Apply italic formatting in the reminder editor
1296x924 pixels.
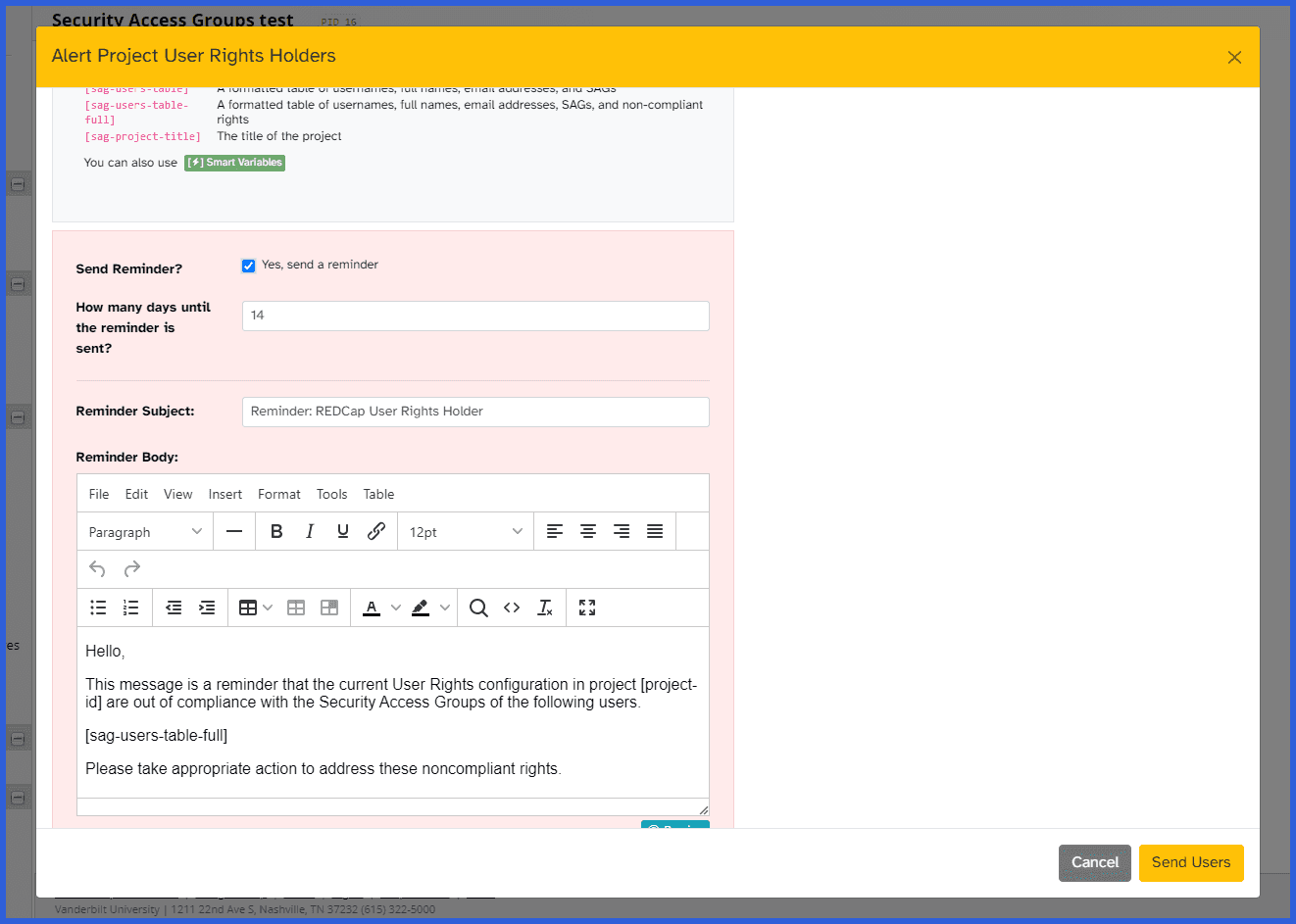310,531
